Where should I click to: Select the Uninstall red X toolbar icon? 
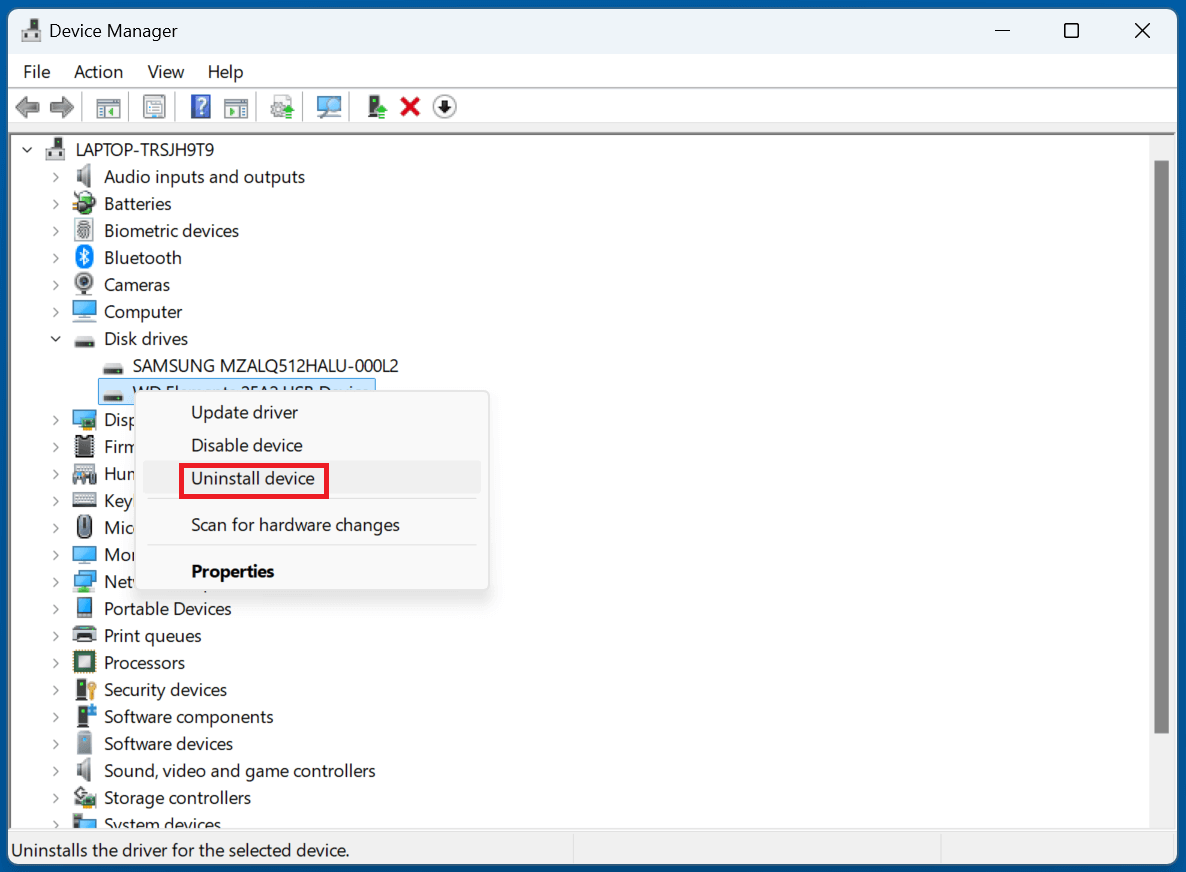(410, 106)
